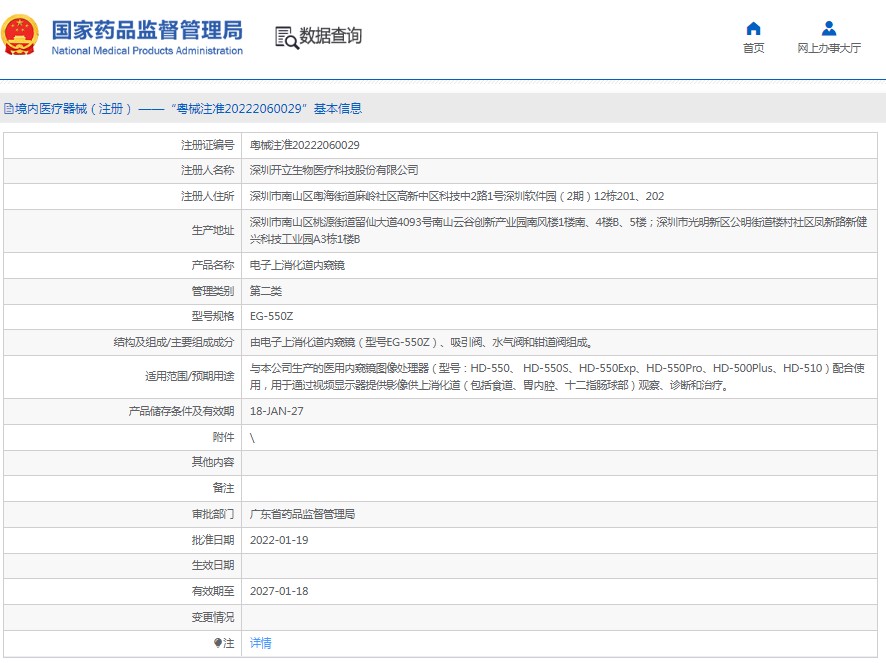This screenshot has height=663, width=886.
Task: Go to 首页 via its text label
Action: [753, 48]
